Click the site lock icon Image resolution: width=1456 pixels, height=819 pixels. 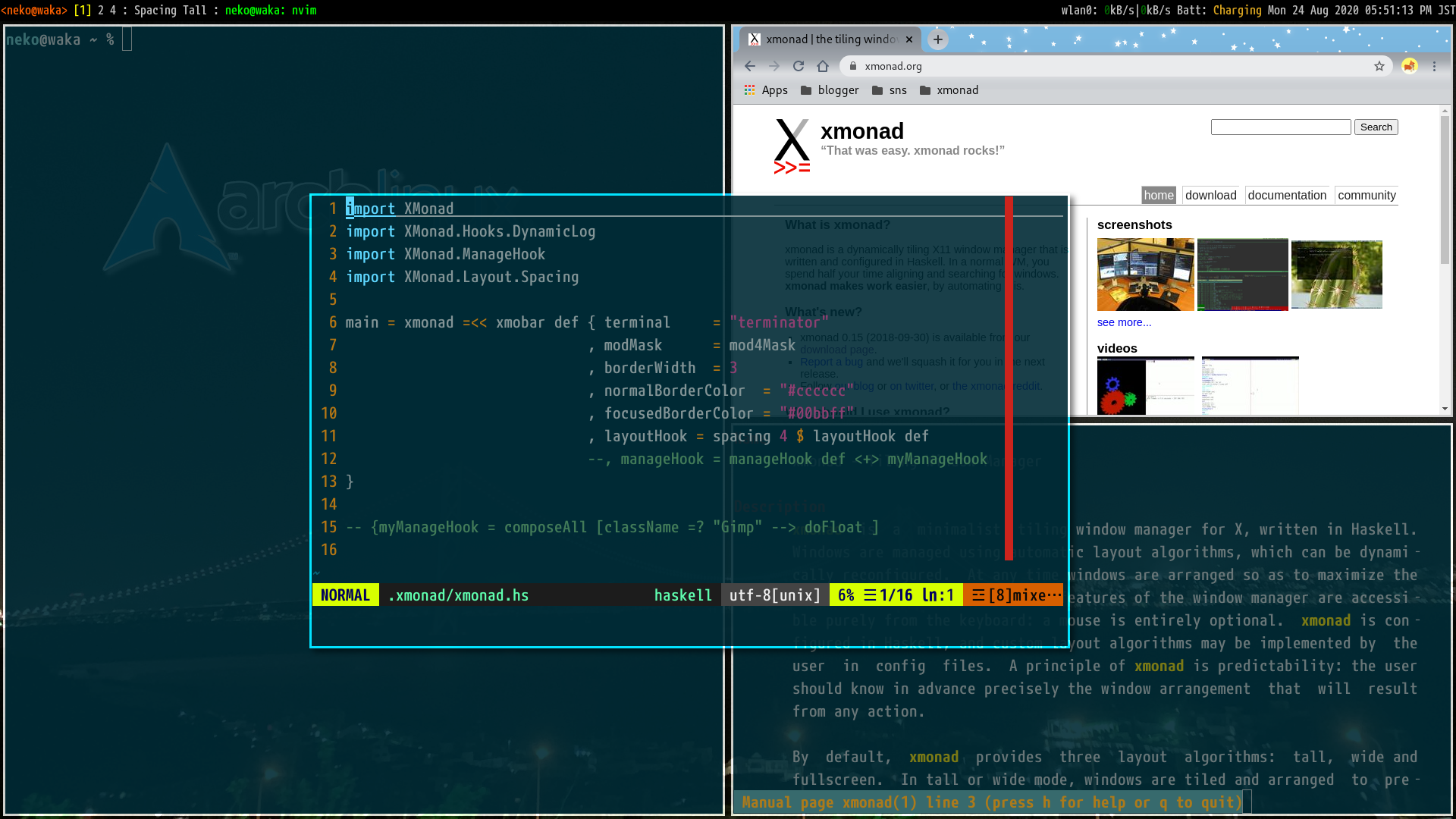coord(853,66)
